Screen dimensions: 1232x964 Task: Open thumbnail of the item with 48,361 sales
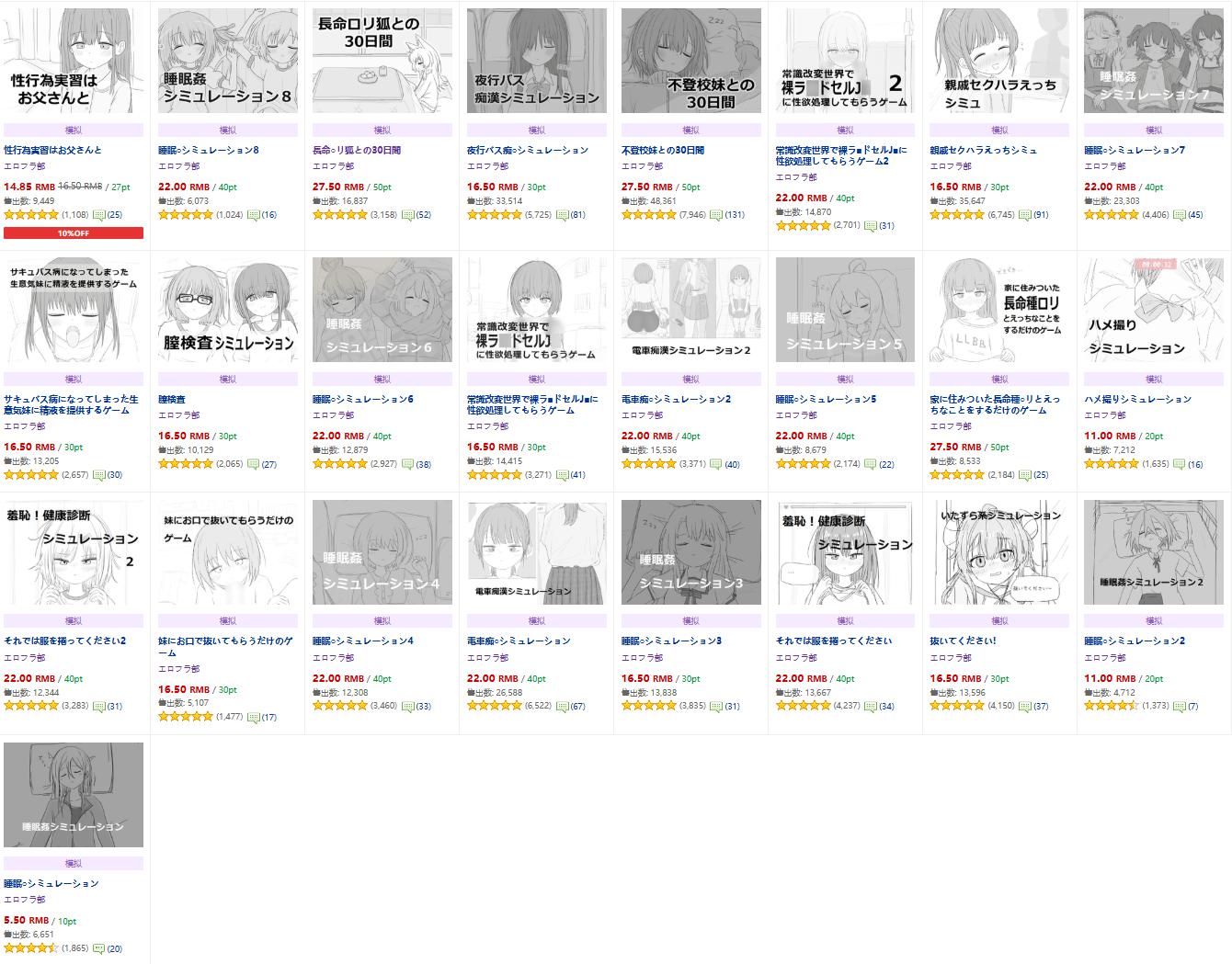[691, 61]
